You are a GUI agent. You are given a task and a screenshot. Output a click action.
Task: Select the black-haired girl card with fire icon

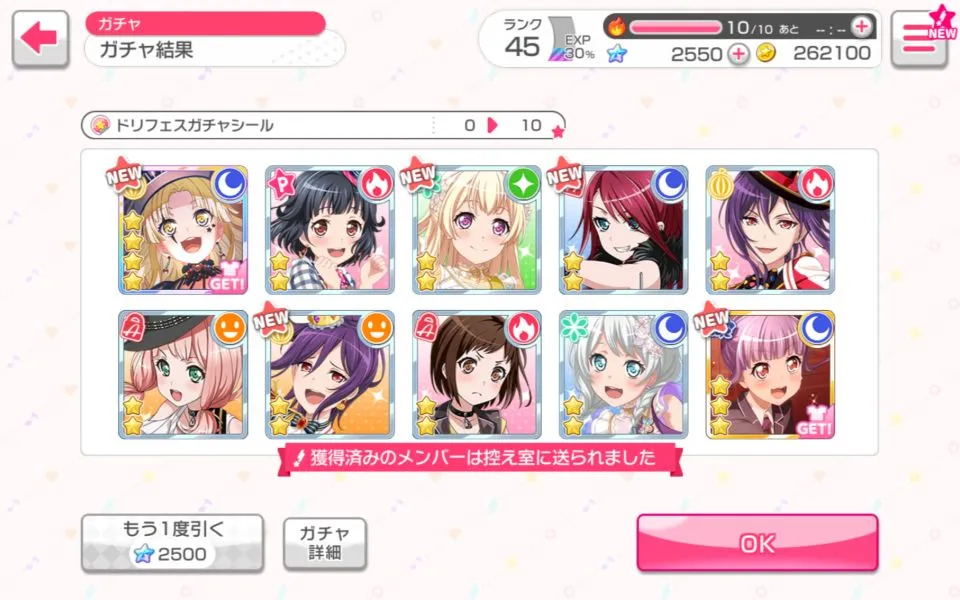click(x=330, y=230)
